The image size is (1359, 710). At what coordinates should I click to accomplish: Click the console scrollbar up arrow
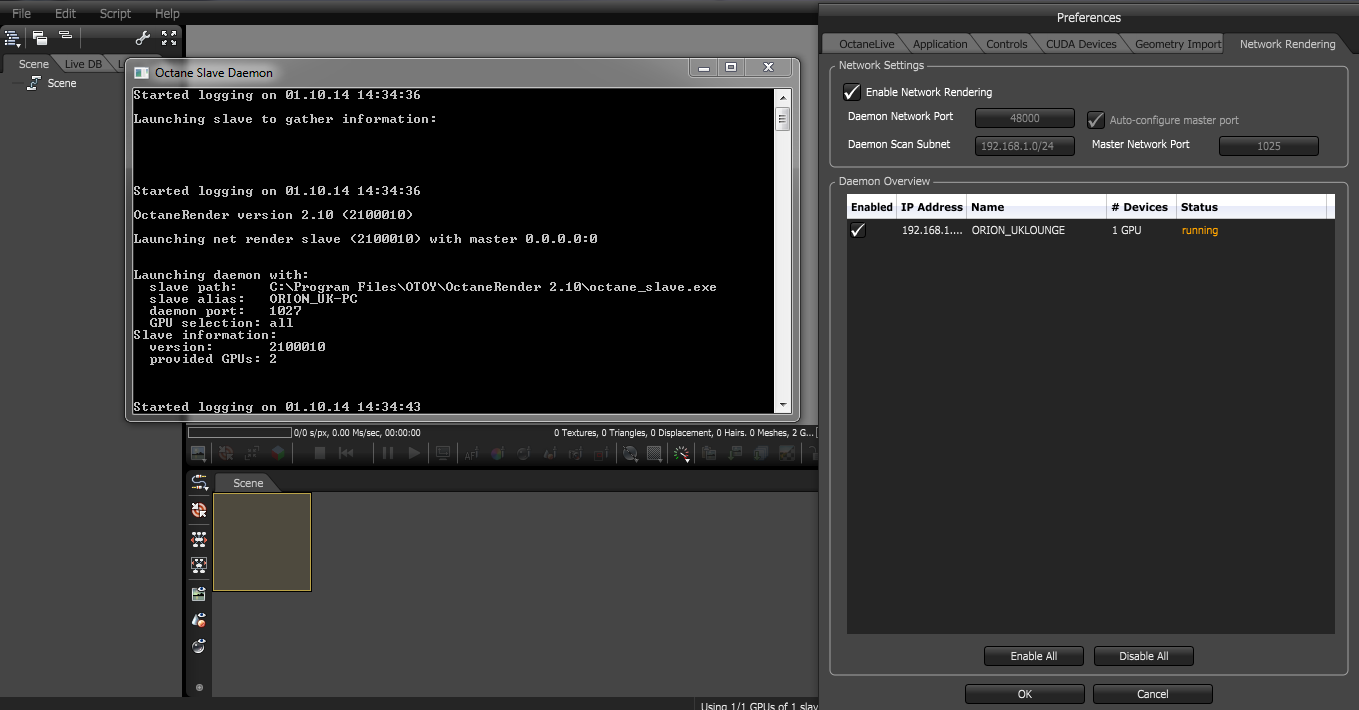point(783,97)
